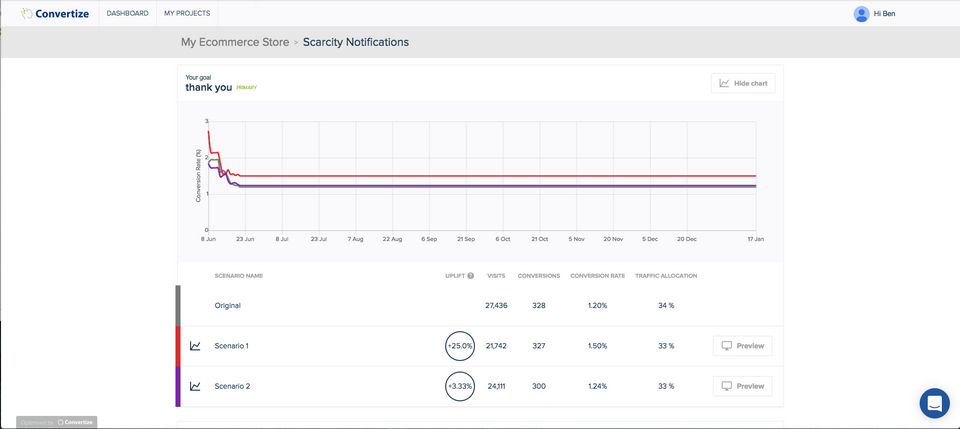Click the Convertize logo
Screen dimensions: 960x429
[x=56, y=13]
